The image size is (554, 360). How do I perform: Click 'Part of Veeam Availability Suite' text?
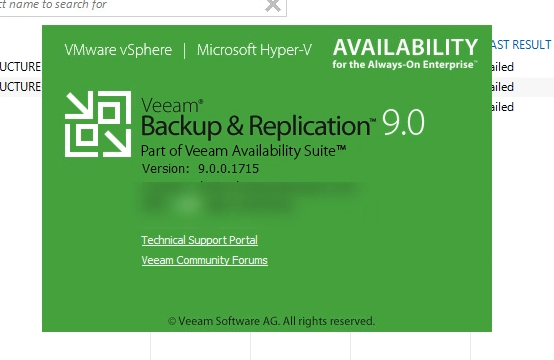(x=243, y=151)
